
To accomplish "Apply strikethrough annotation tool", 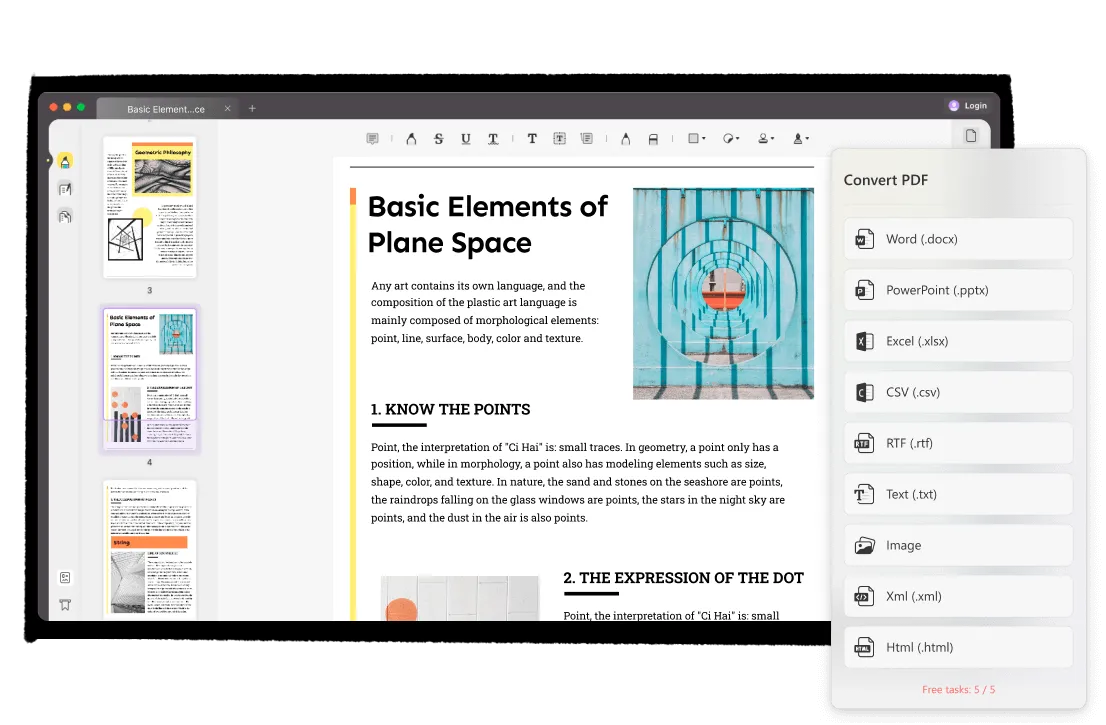I will (438, 139).
